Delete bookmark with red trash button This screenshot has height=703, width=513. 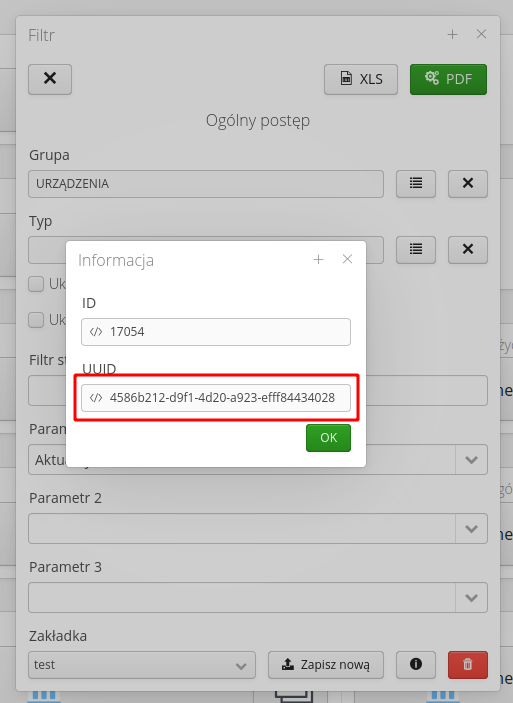(468, 664)
